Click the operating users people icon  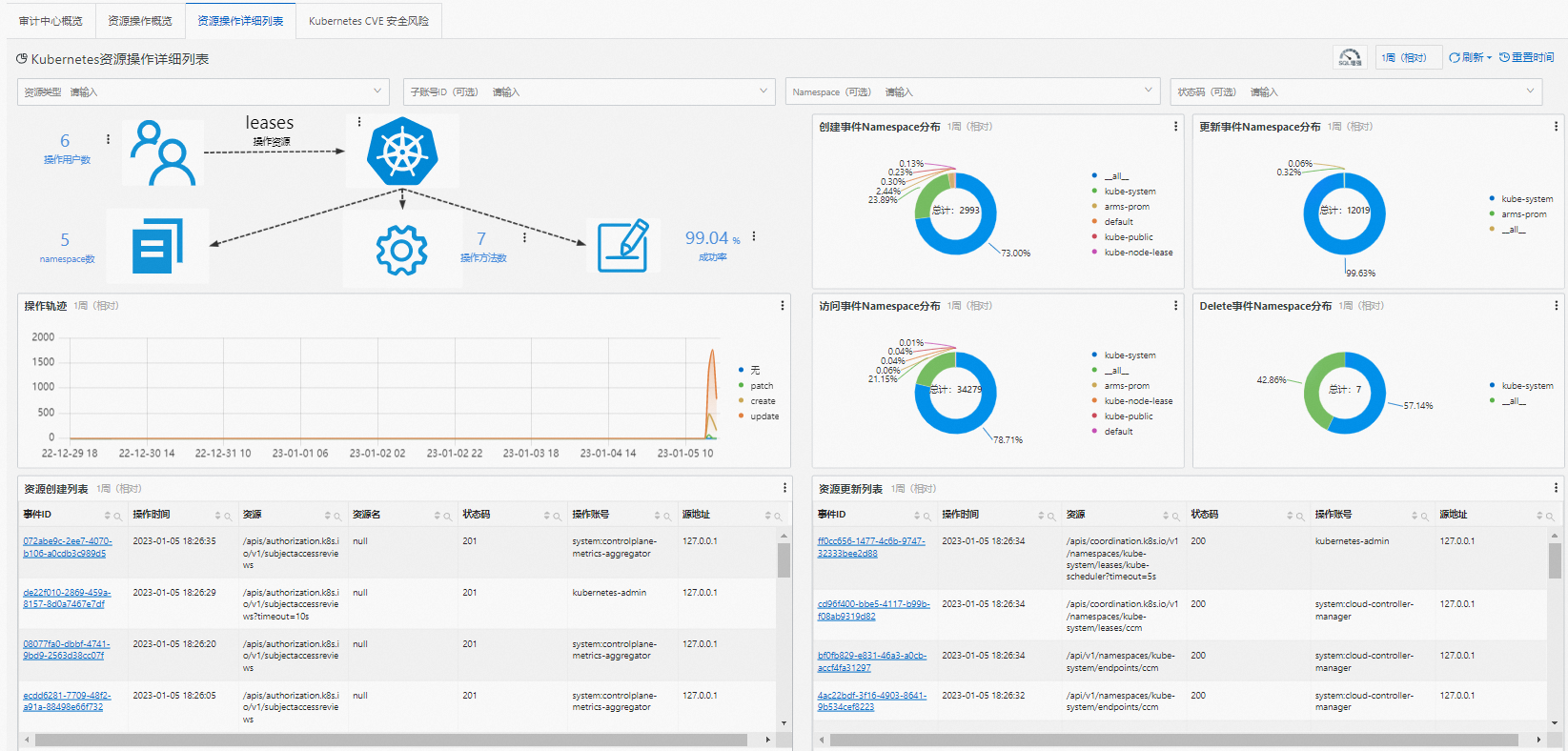[x=163, y=152]
